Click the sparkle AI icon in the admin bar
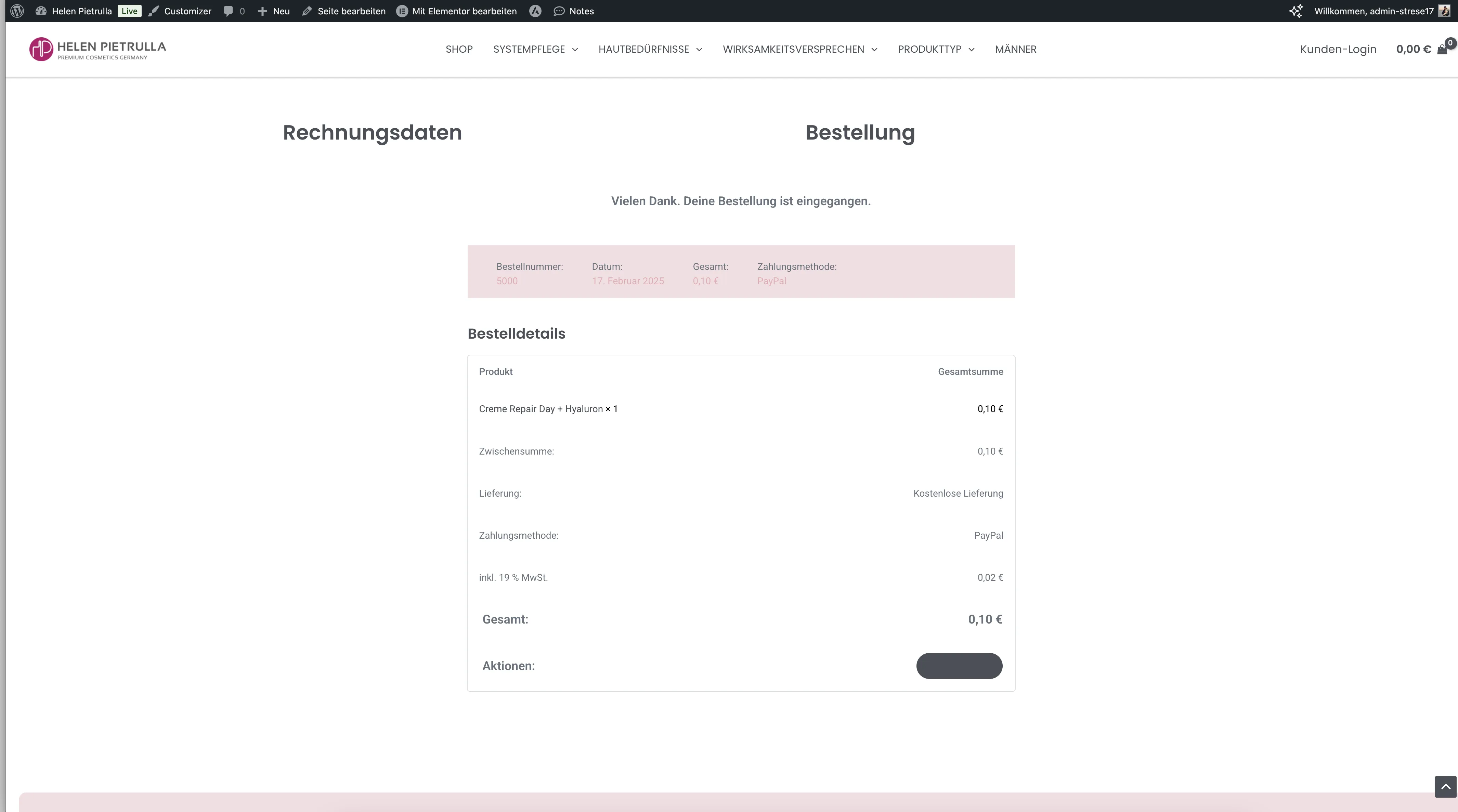This screenshot has width=1458, height=812. click(1296, 11)
